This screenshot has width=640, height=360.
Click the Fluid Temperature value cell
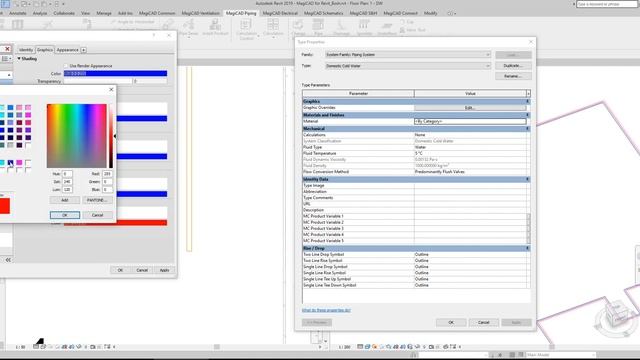tap(470, 153)
